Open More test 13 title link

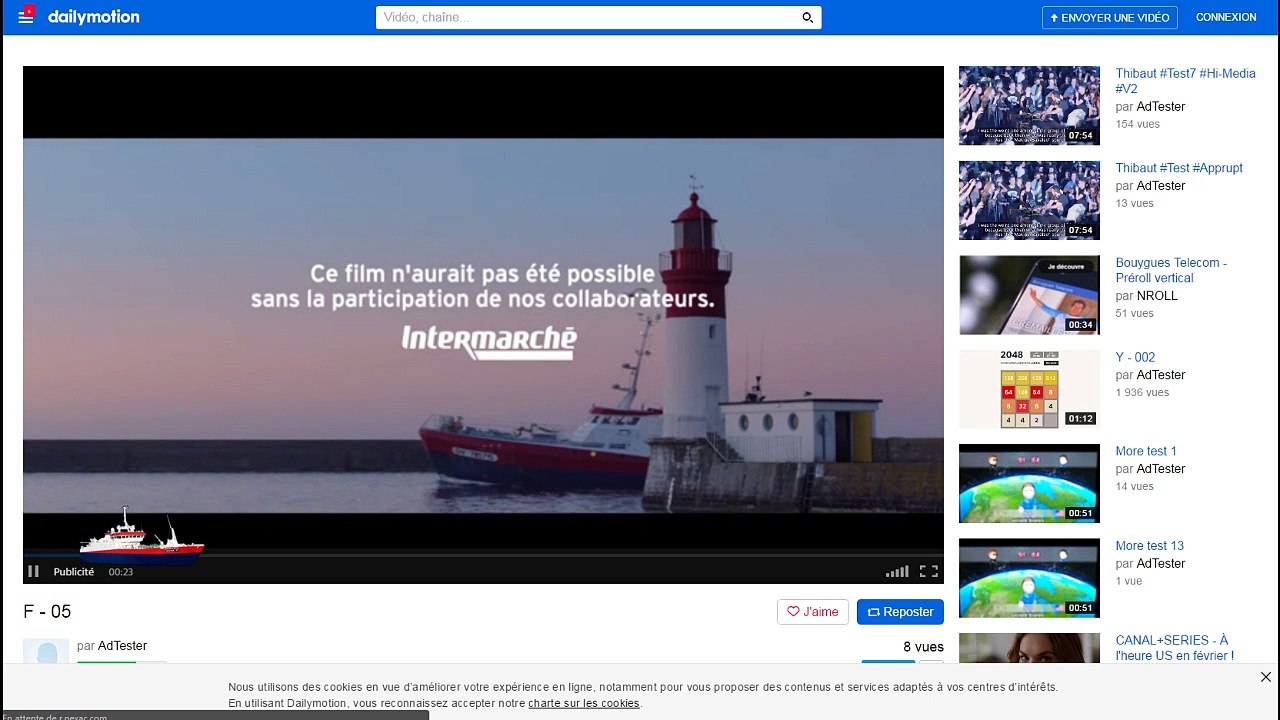pos(1150,546)
